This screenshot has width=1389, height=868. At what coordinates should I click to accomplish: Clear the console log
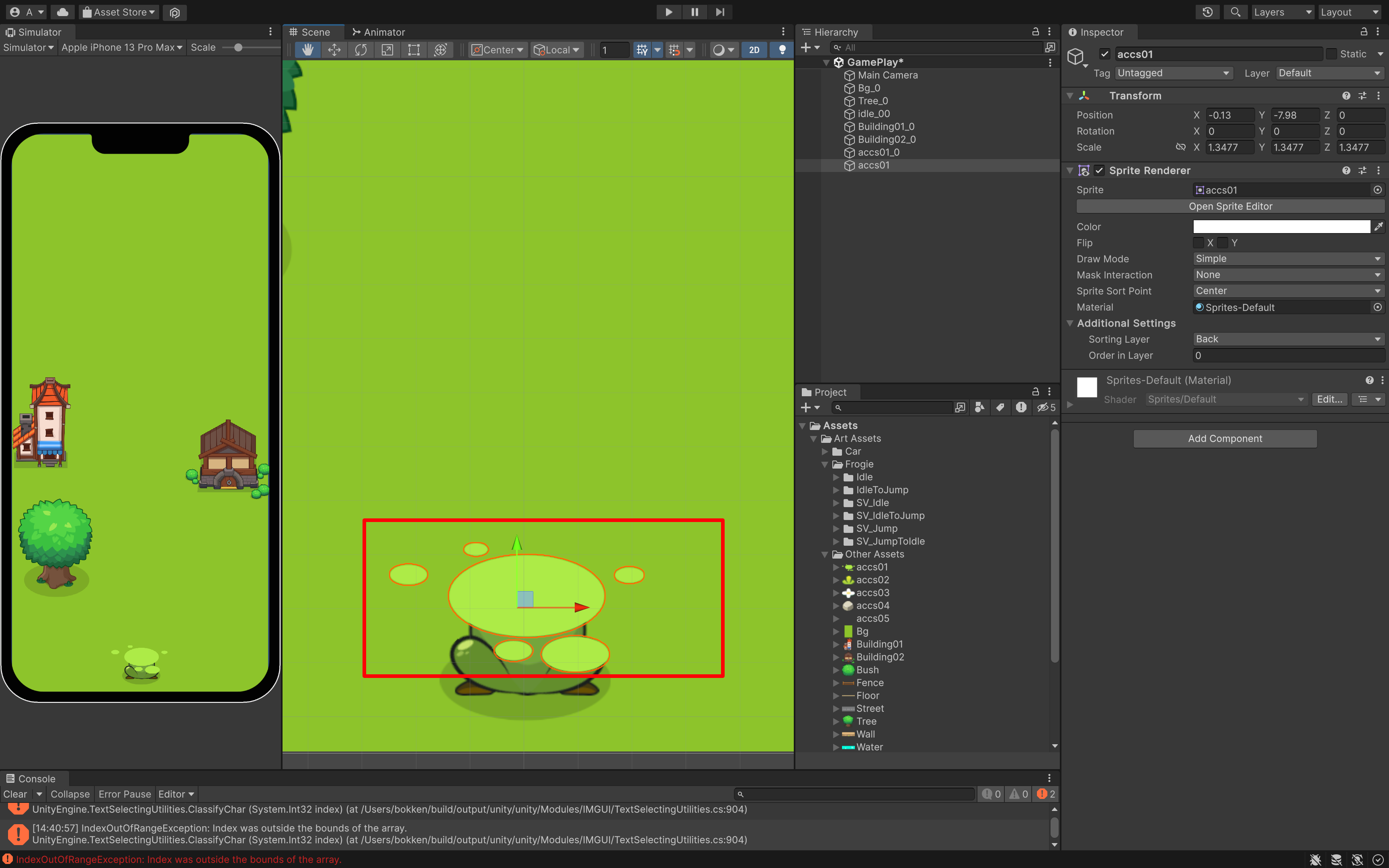coord(15,794)
